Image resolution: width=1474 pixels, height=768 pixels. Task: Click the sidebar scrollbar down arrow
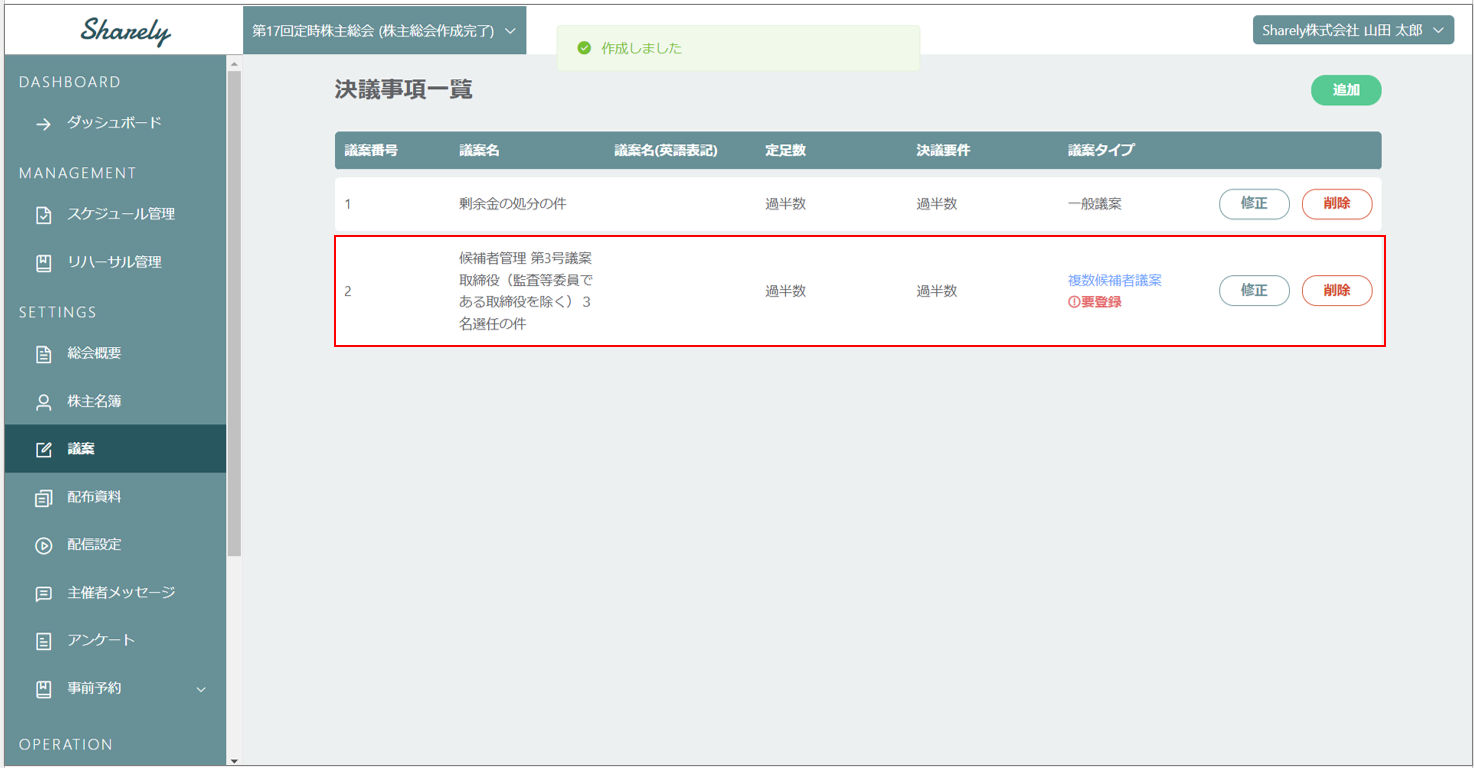(x=234, y=760)
